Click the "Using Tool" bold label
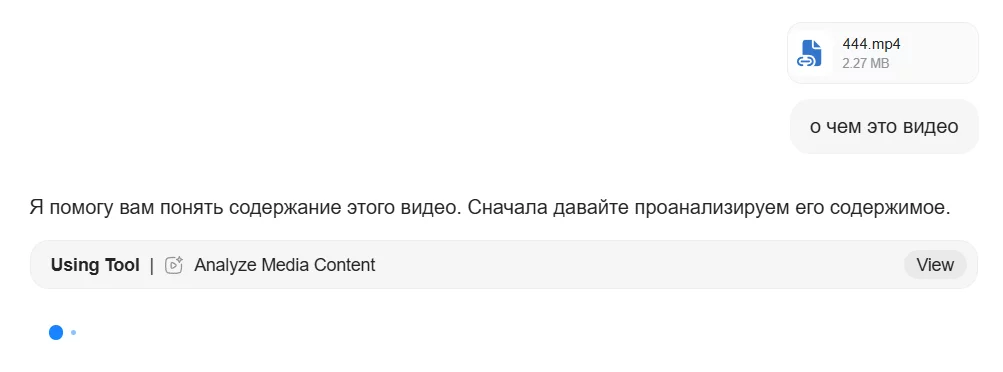This screenshot has height=372, width=1003. click(95, 265)
